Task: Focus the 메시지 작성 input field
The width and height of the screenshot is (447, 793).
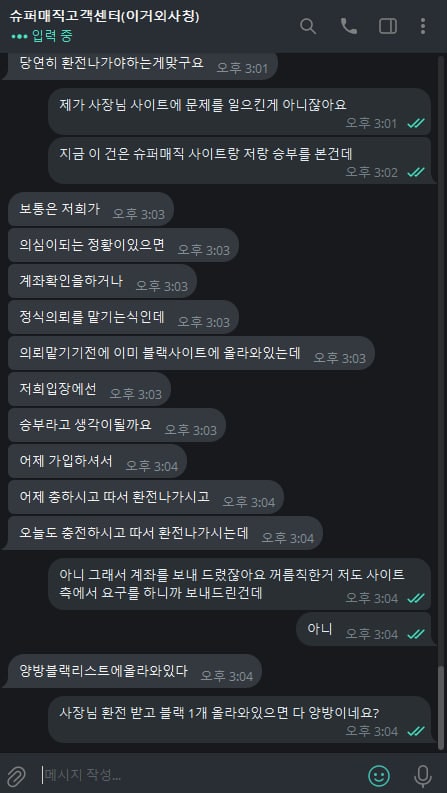Action: [x=200, y=774]
